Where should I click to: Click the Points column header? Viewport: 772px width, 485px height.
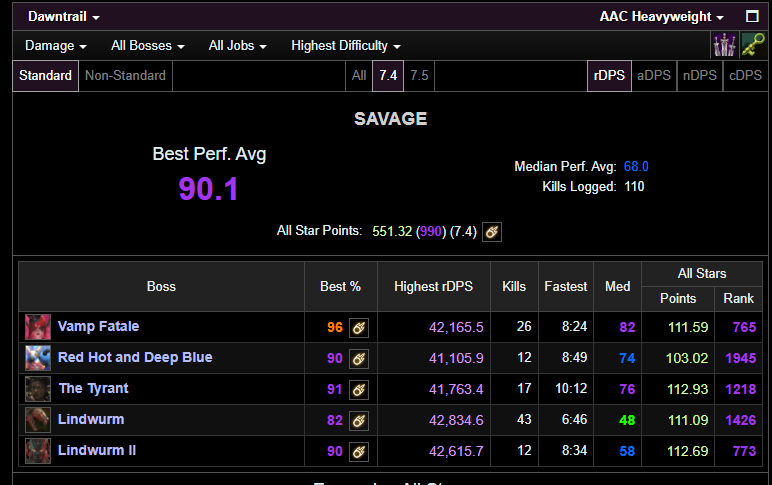[x=678, y=298]
